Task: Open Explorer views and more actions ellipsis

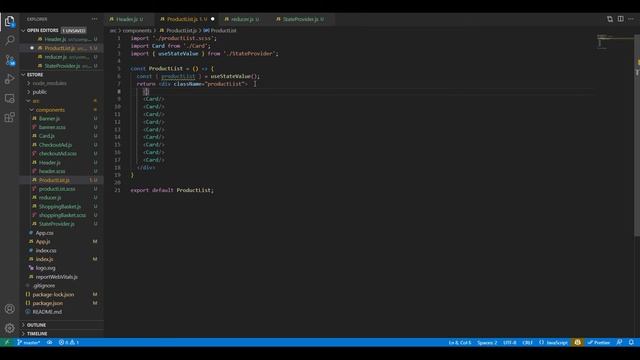Action: pos(95,19)
